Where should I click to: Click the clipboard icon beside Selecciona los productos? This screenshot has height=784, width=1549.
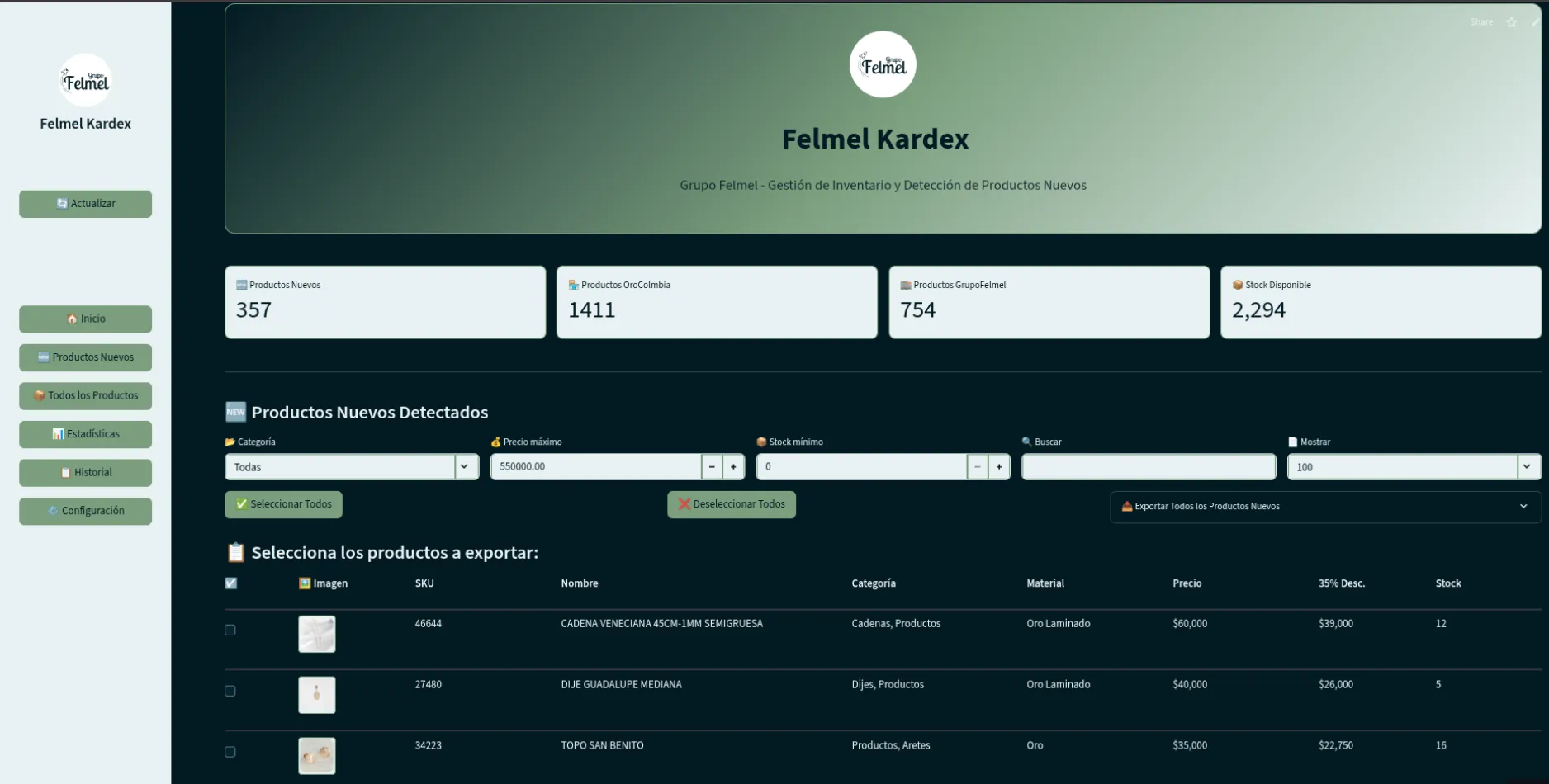[236, 552]
